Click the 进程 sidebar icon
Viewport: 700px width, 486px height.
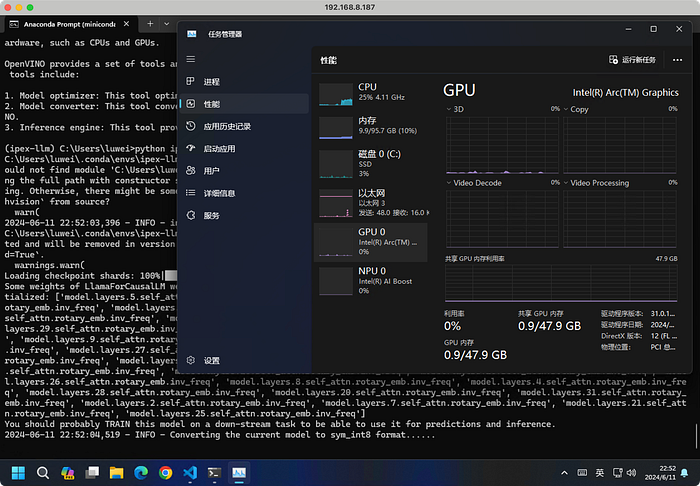pyautogui.click(x=191, y=81)
